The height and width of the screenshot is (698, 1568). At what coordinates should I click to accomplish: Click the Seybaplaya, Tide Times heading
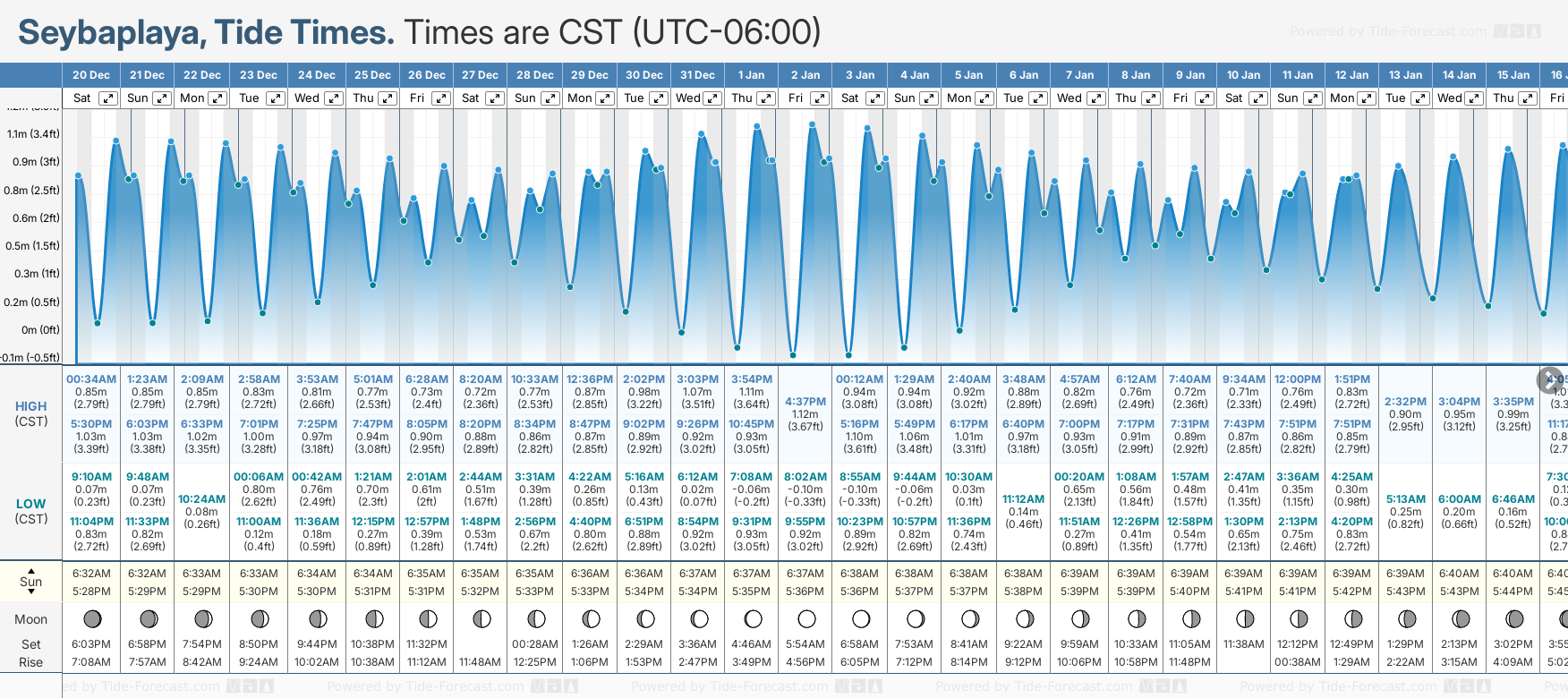pyautogui.click(x=206, y=32)
